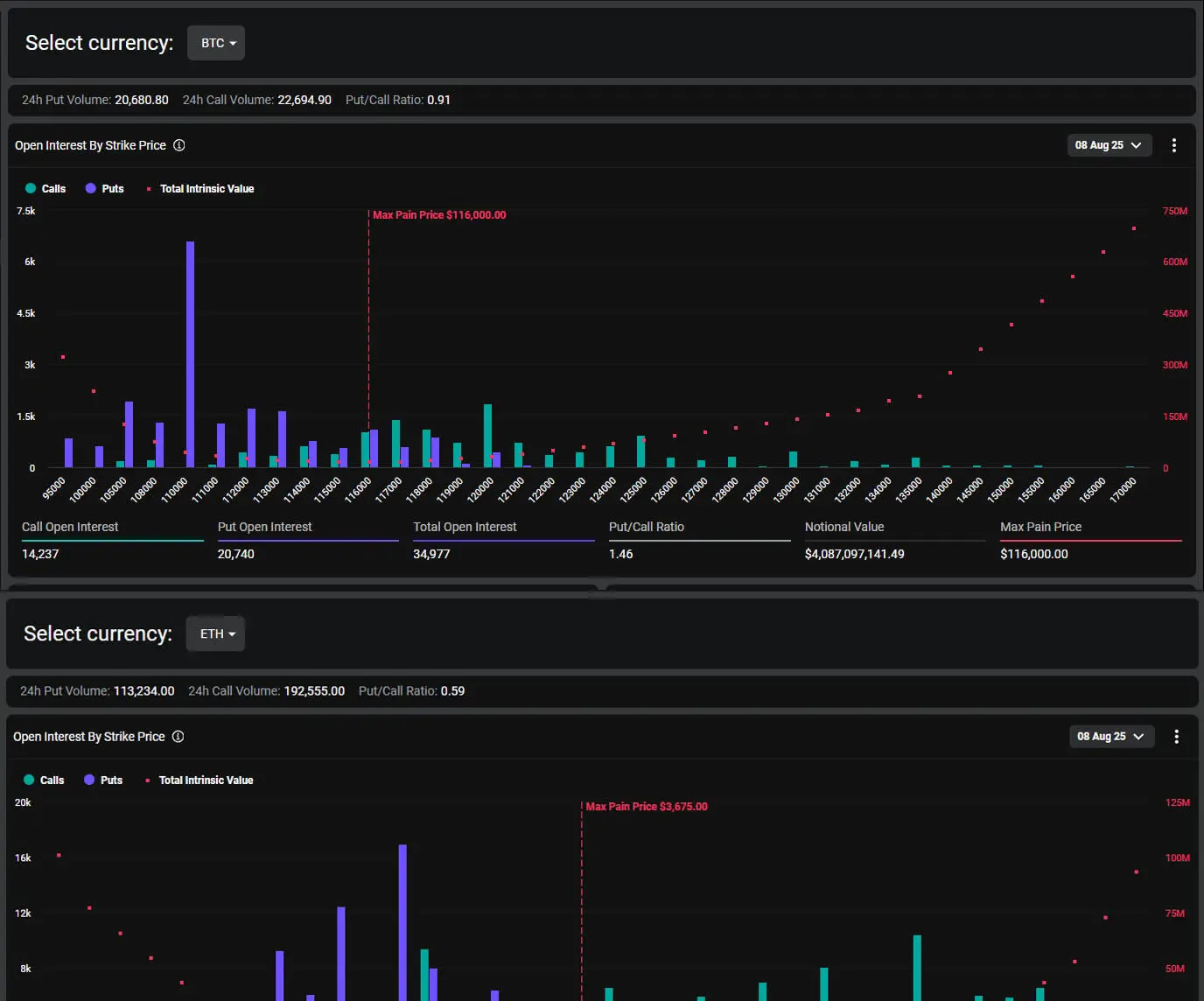The width and height of the screenshot is (1204, 1001).
Task: Toggle the Puts series in ETH chart legend
Action: point(103,780)
